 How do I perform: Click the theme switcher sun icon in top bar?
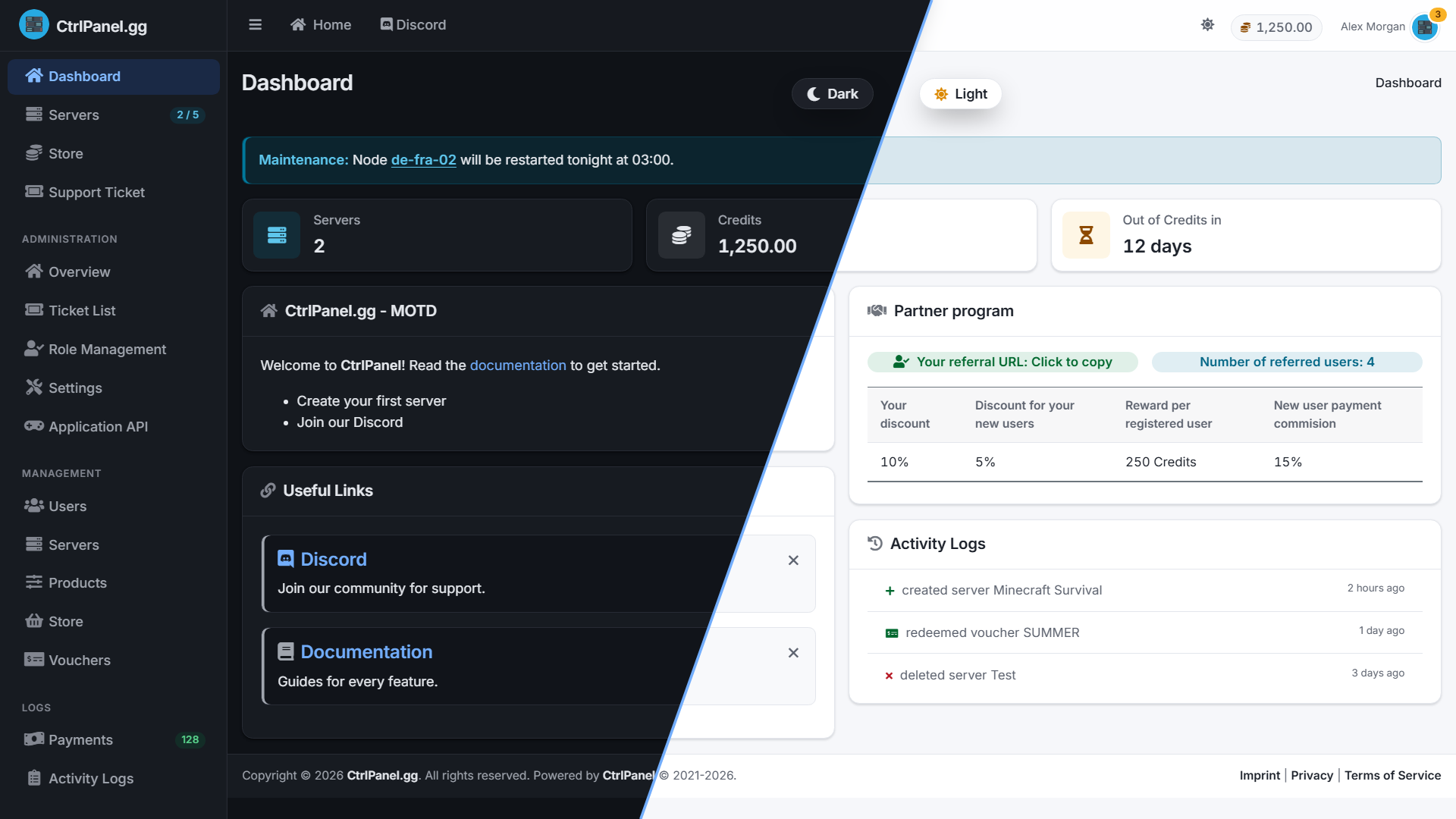1207,25
